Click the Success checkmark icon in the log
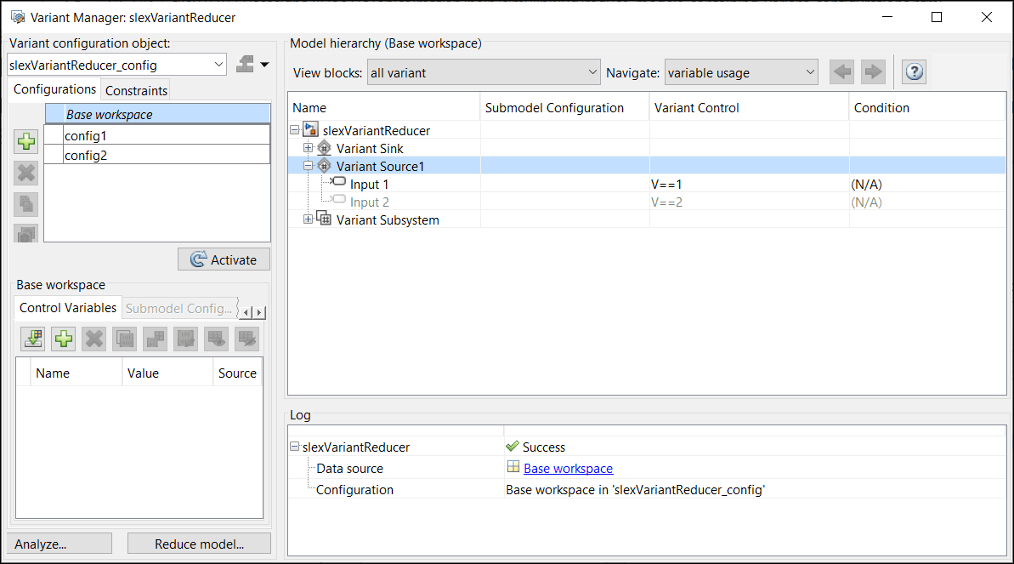This screenshot has width=1014, height=564. (513, 446)
